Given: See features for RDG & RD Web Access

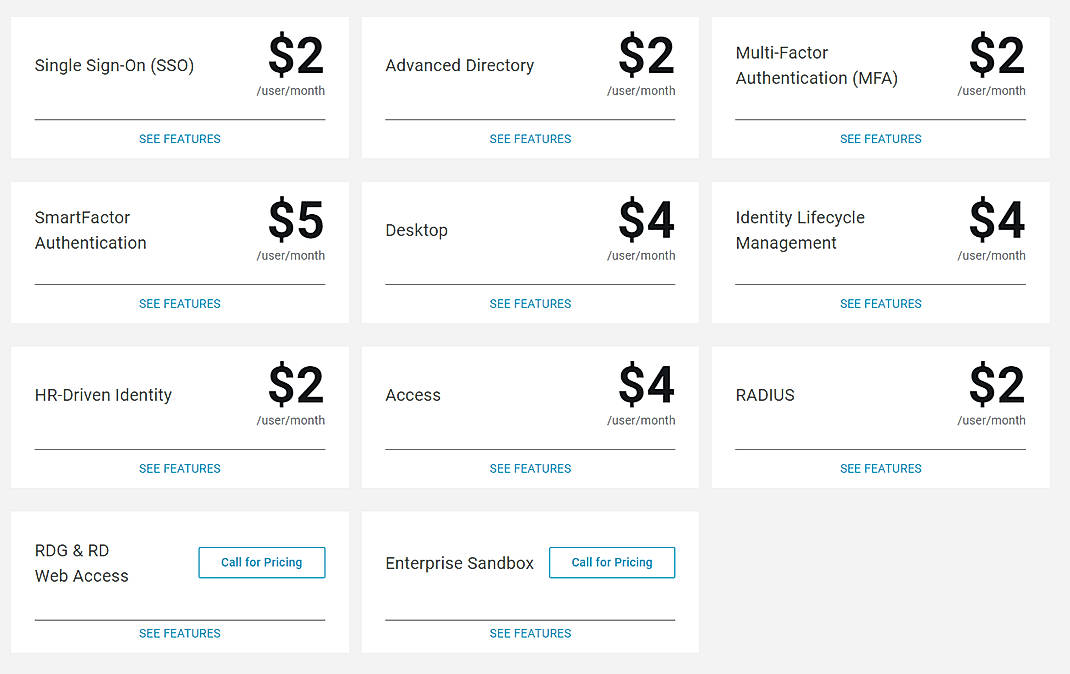Looking at the screenshot, I should point(180,634).
